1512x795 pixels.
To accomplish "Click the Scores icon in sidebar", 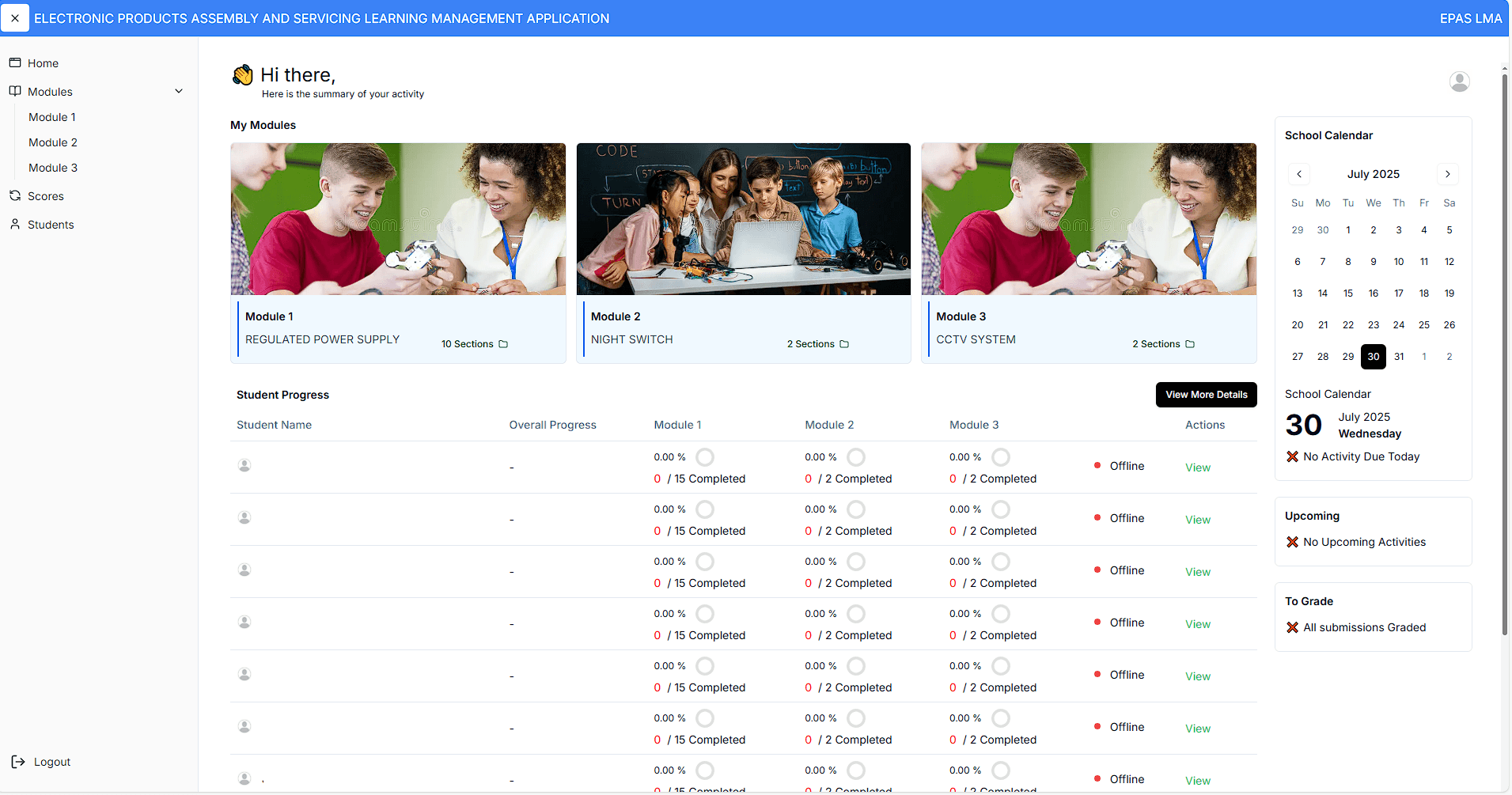I will point(15,195).
